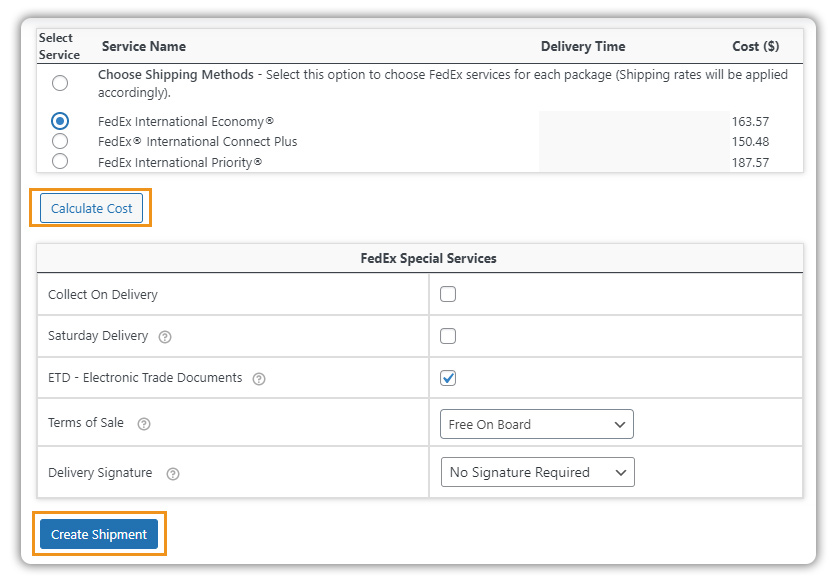Click the FedEx International Connect Plus label

coord(197,142)
